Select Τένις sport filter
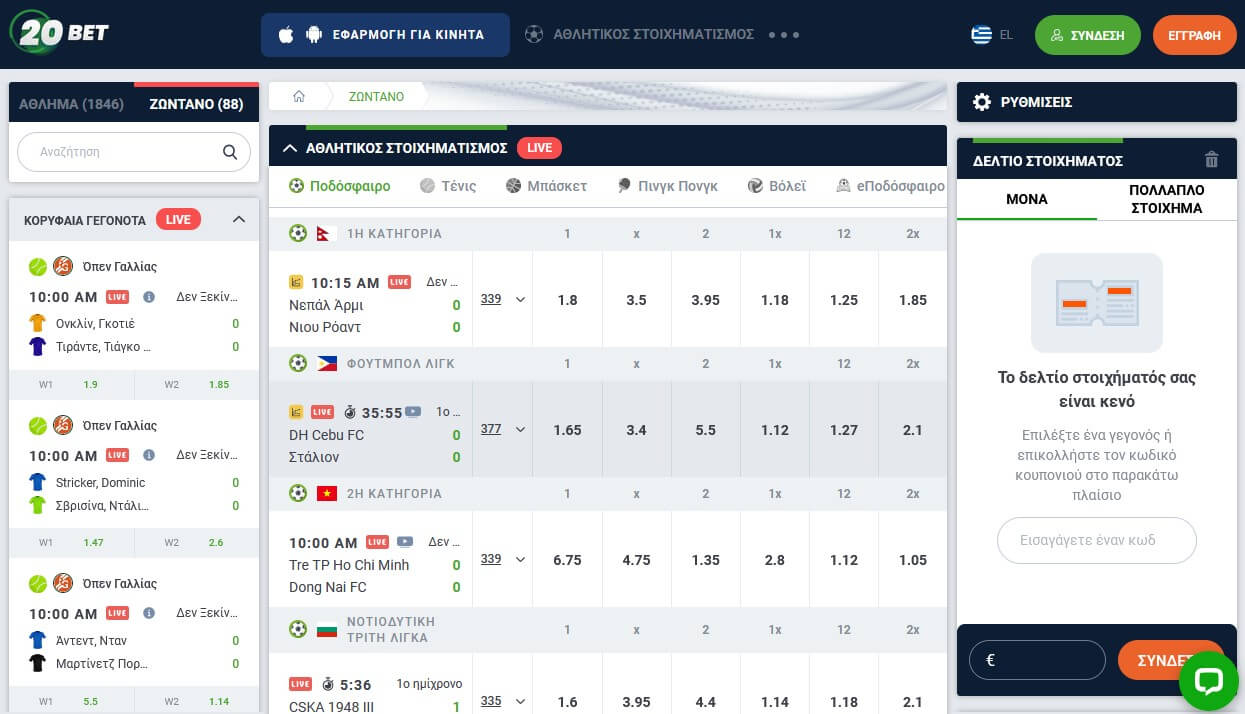This screenshot has height=714, width=1245. (x=448, y=186)
